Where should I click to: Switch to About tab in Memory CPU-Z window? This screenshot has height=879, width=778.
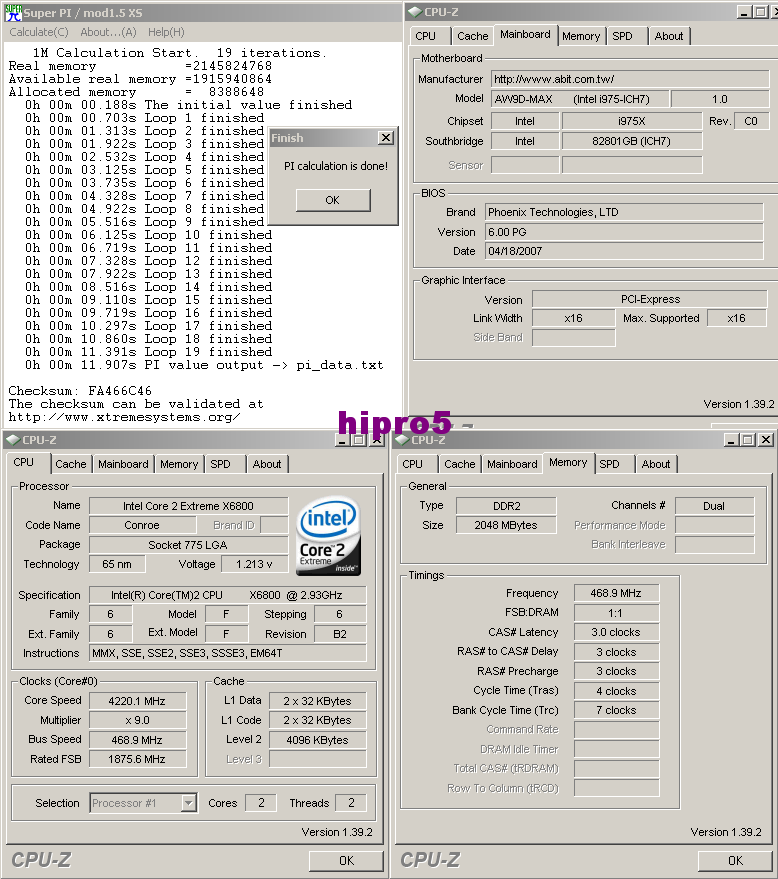(656, 464)
